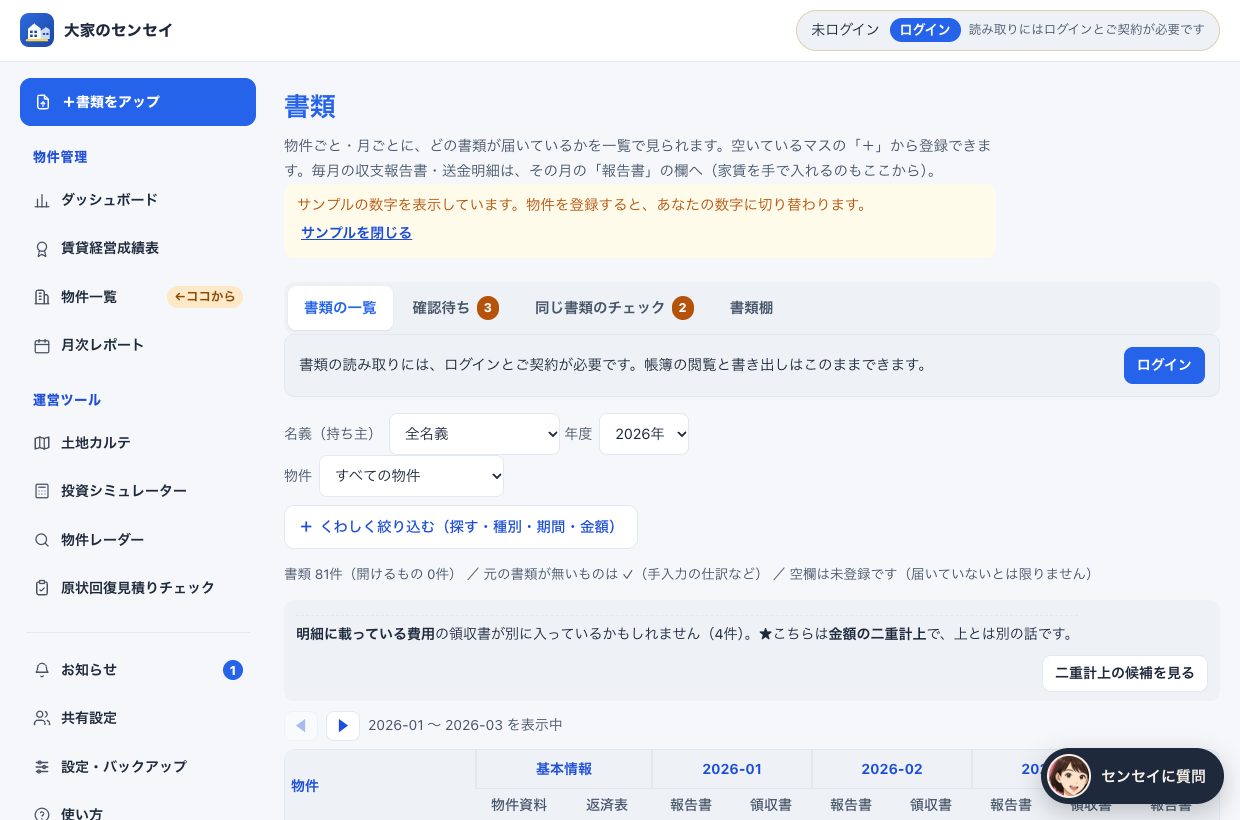Click the 大家のセンセイ title text

pyautogui.click(x=118, y=30)
